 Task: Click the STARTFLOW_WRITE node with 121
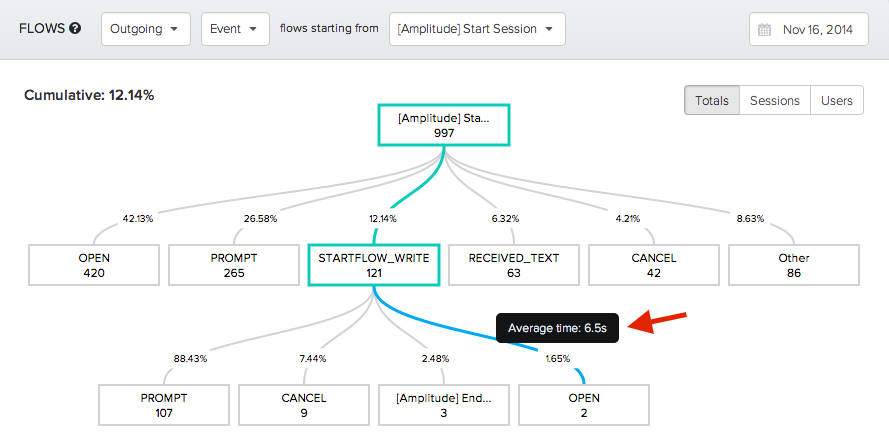point(374,266)
